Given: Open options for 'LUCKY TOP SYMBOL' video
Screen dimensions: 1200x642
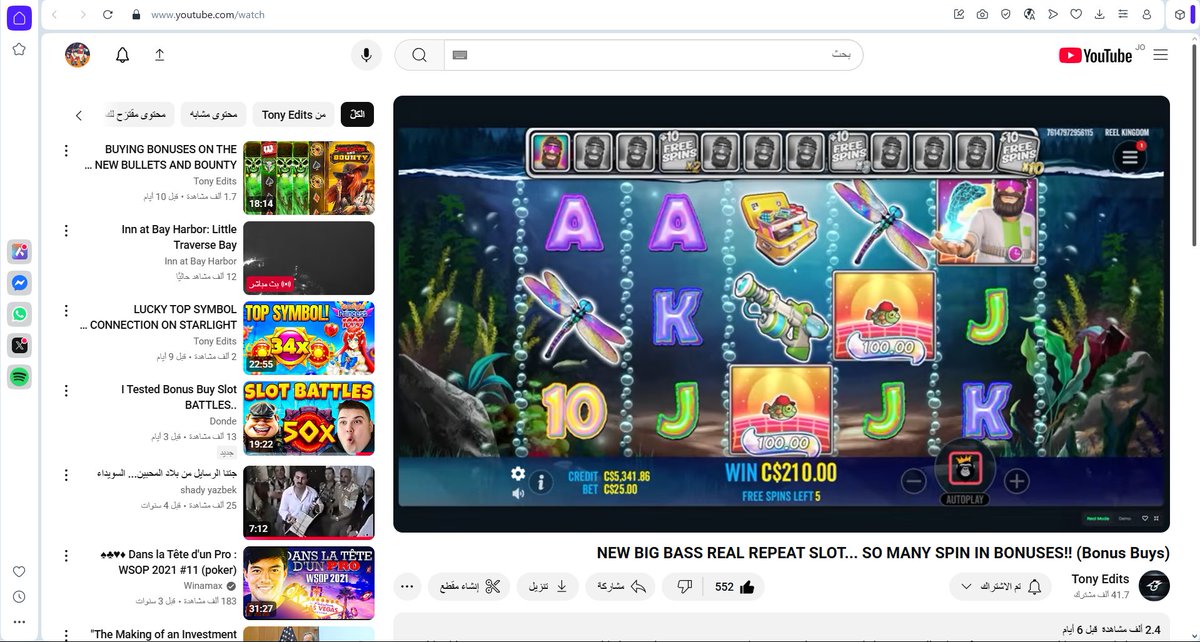Looking at the screenshot, I should (66, 311).
